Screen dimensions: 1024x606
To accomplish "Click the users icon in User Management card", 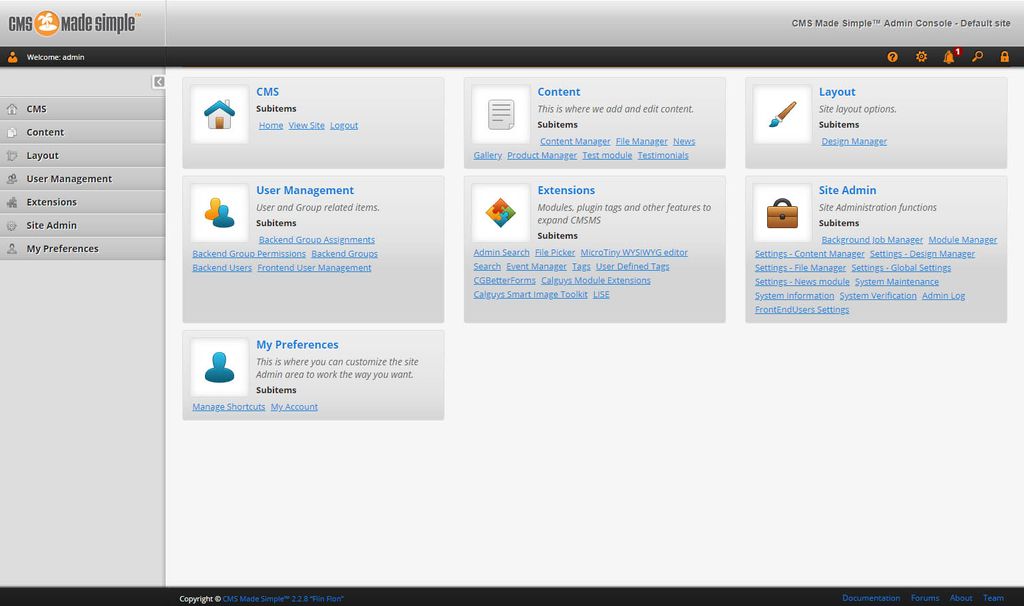I will coord(219,213).
